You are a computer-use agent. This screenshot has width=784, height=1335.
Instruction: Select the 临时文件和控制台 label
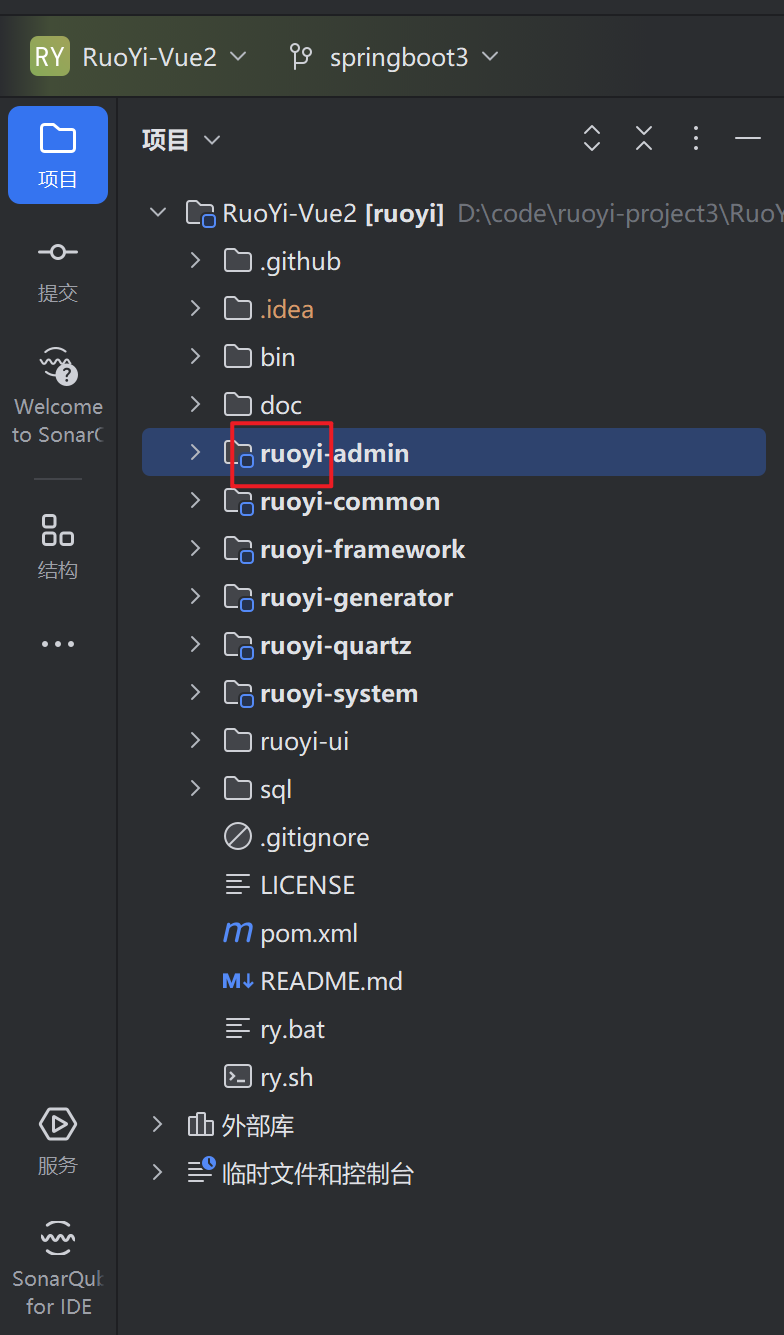318,1173
